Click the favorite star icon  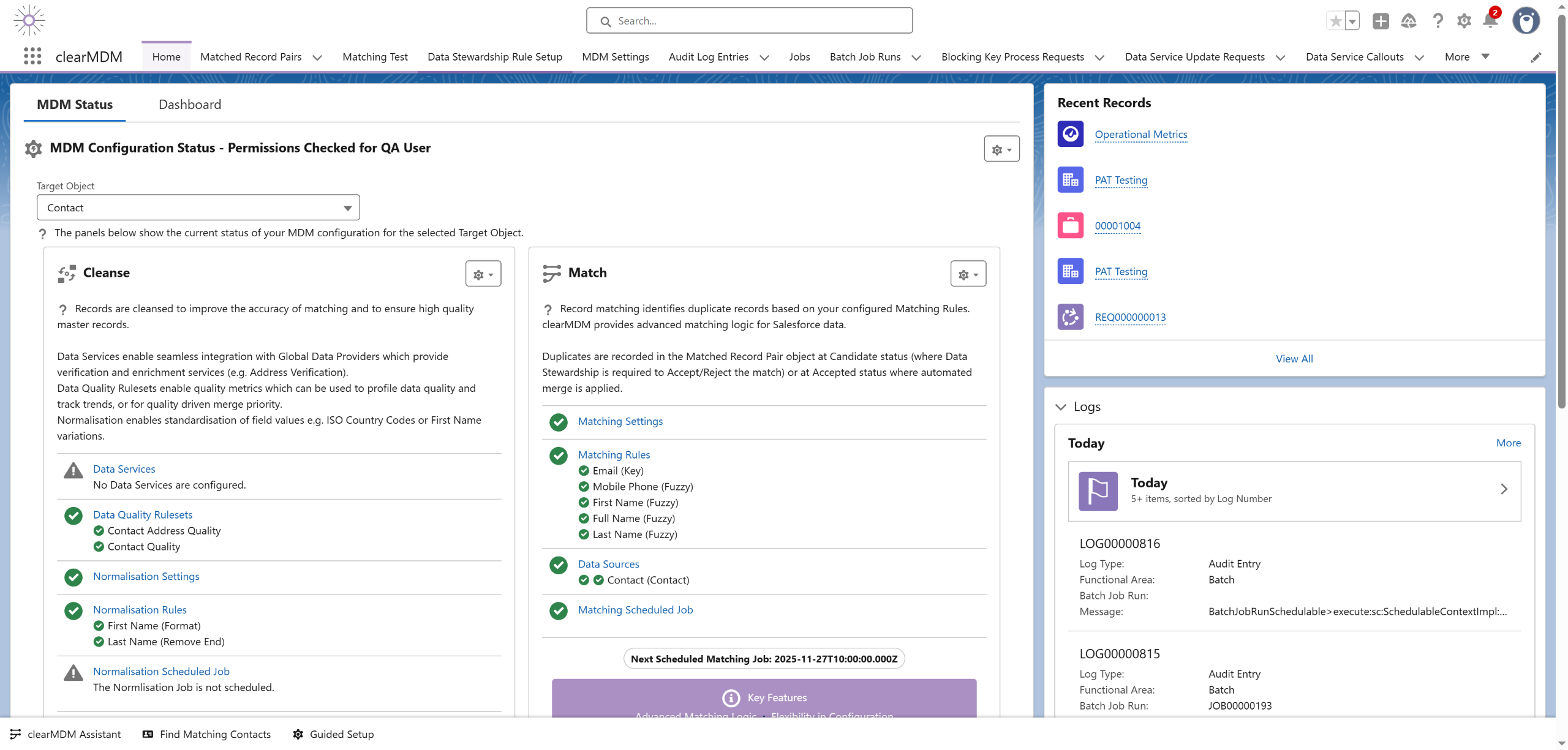tap(1335, 21)
